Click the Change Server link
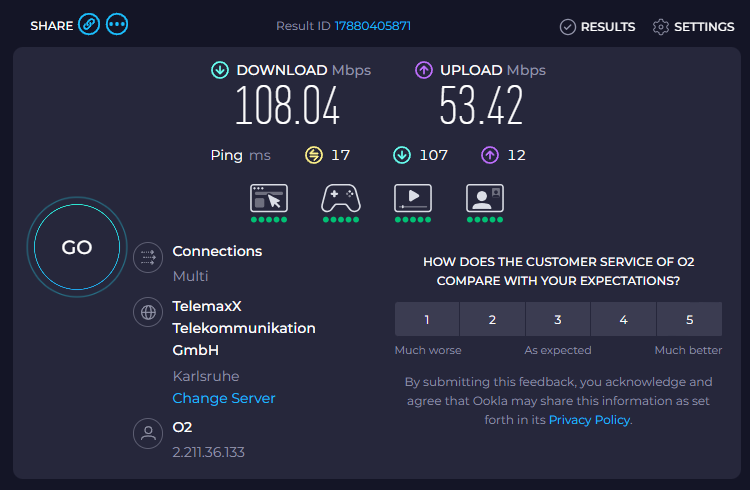The image size is (750, 490). (224, 398)
